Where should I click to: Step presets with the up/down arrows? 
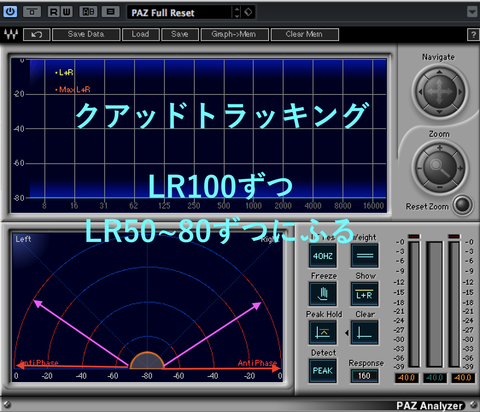(x=237, y=13)
